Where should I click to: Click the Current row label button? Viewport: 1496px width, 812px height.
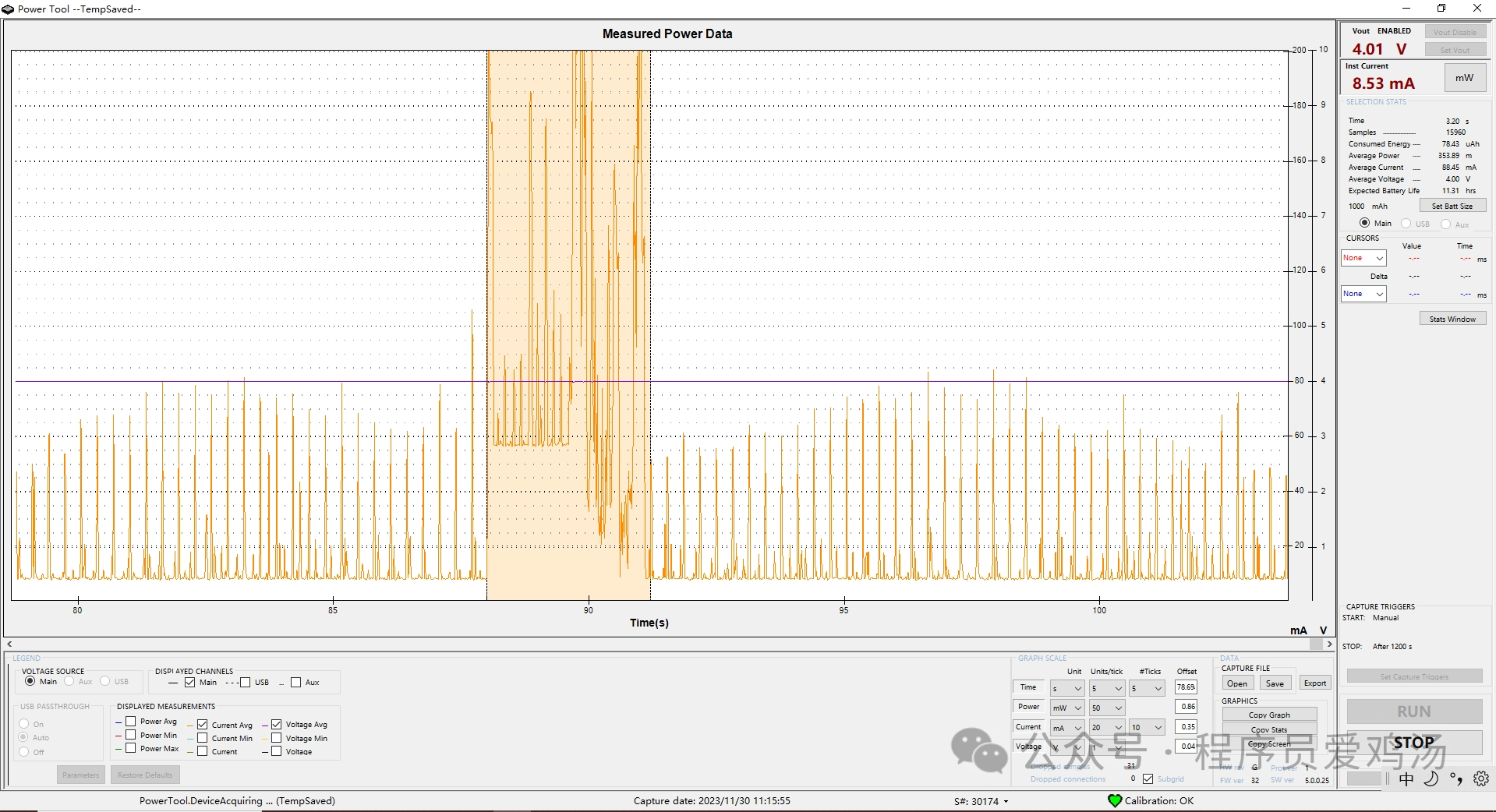tap(1028, 726)
